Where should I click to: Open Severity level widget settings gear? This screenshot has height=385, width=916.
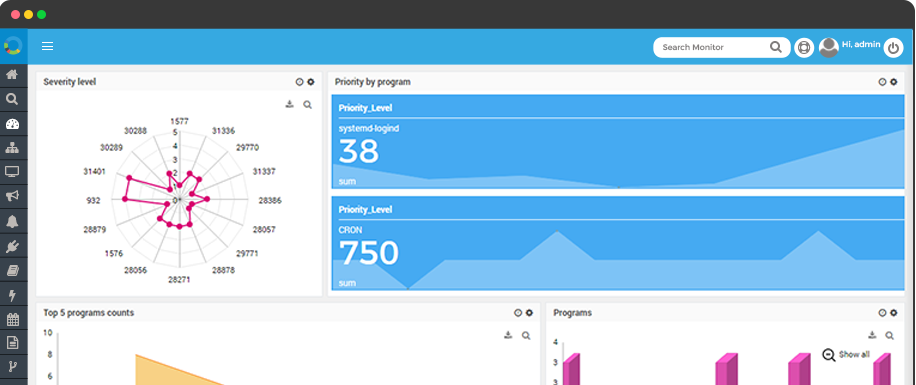coord(311,82)
